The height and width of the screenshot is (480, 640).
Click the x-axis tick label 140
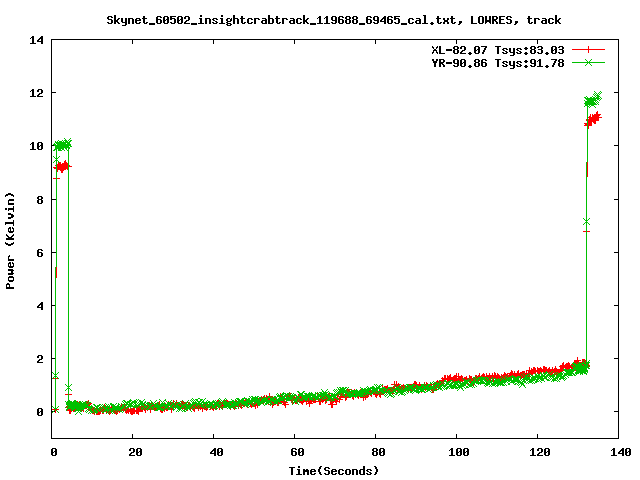pyautogui.click(x=621, y=452)
